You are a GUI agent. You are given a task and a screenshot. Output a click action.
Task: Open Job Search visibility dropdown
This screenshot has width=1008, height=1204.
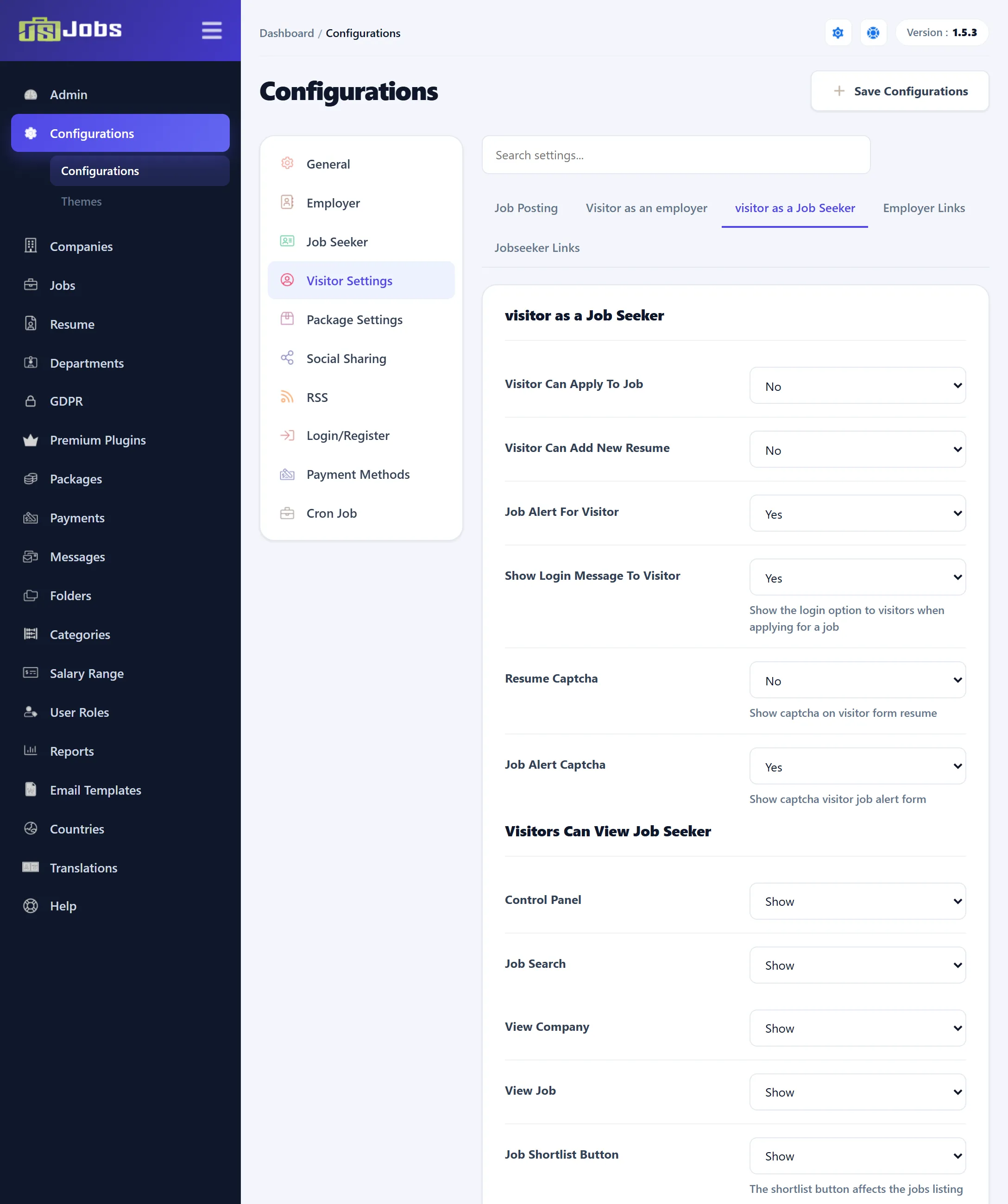[857, 966]
